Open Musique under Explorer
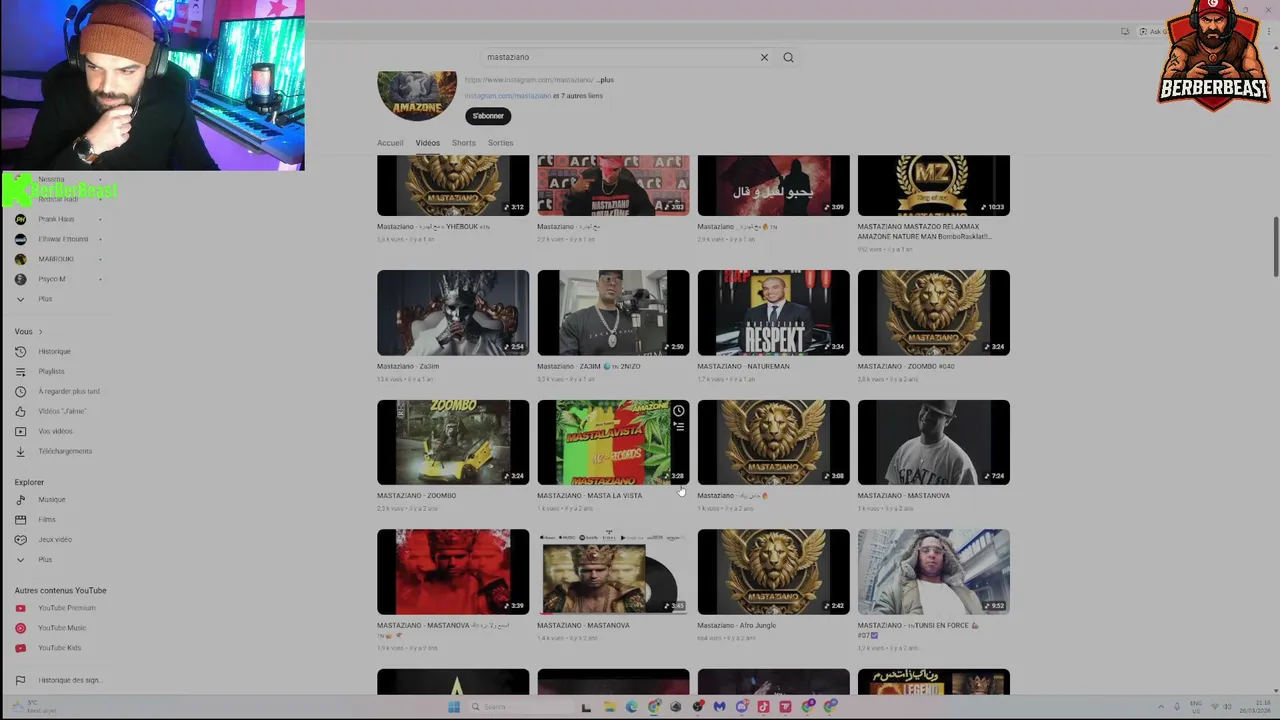This screenshot has height=720, width=1280. point(52,500)
